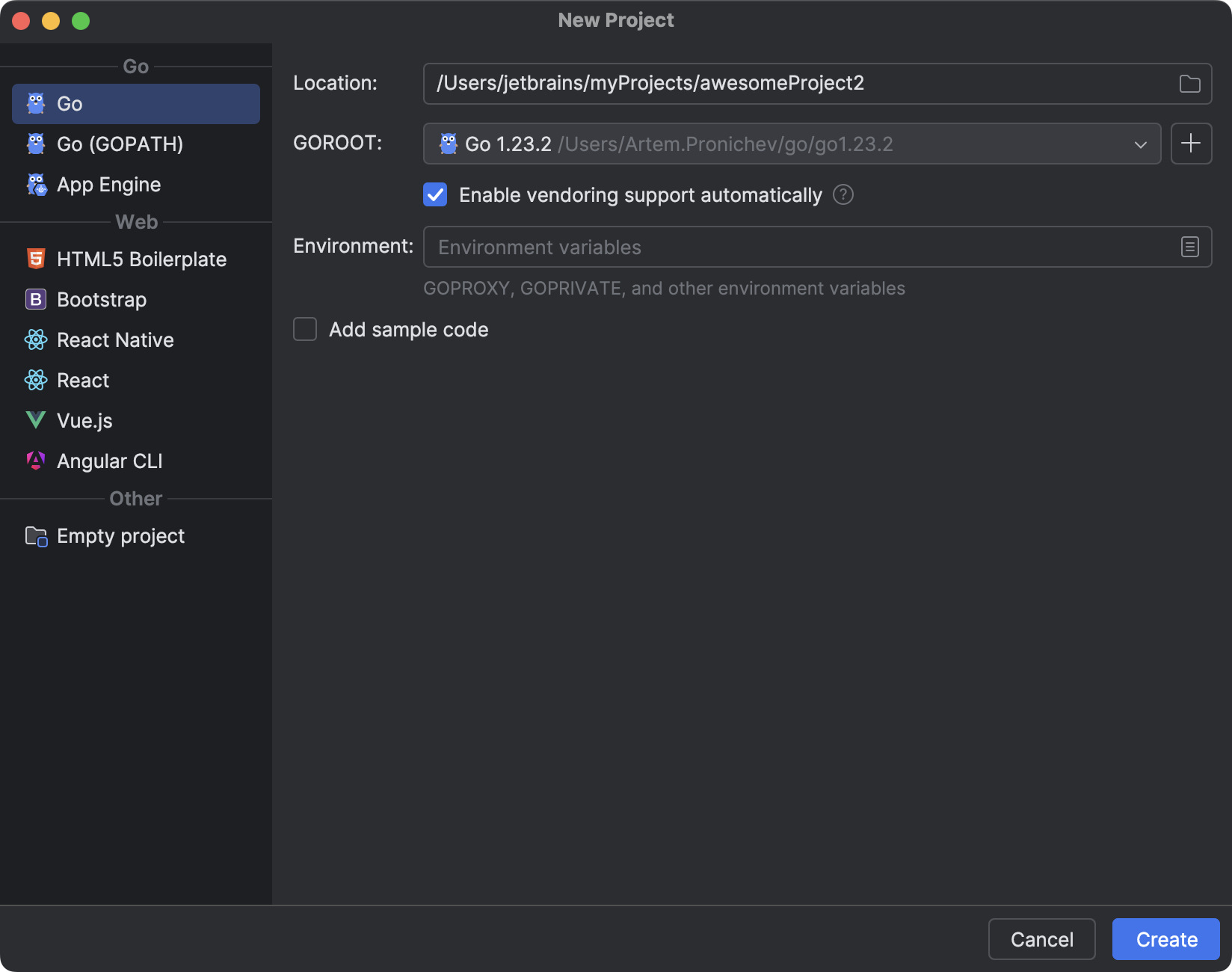This screenshot has width=1232, height=972.
Task: Click the Angular CLI logo icon
Action: point(36,461)
